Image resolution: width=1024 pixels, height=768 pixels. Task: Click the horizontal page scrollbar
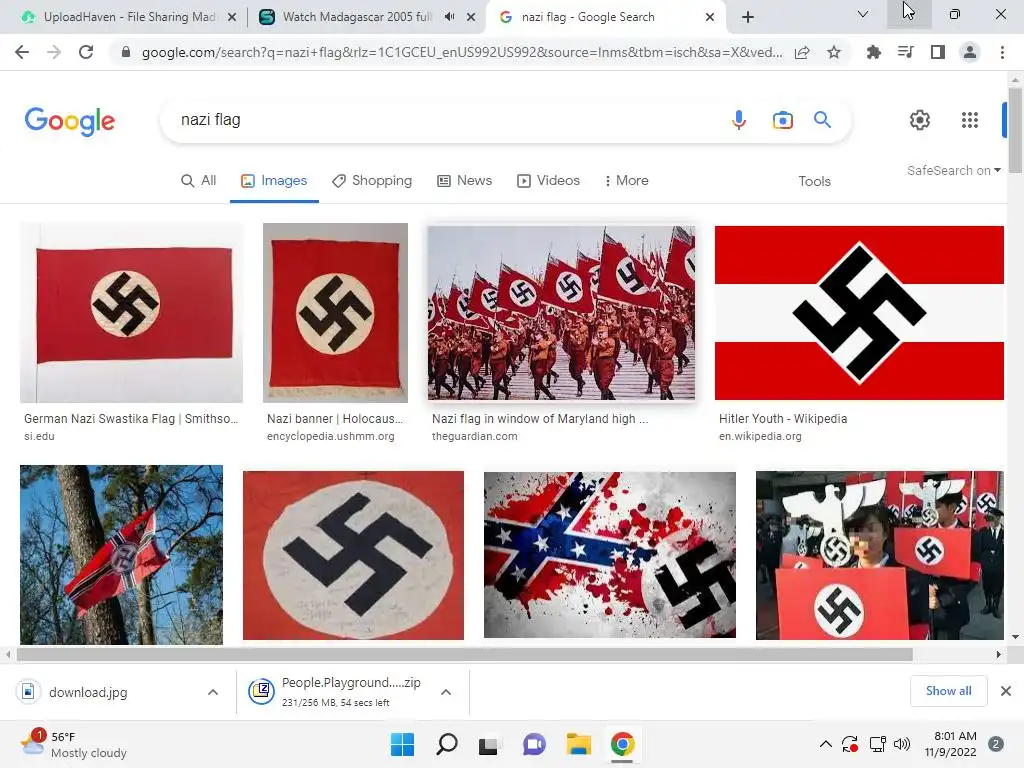click(465, 654)
